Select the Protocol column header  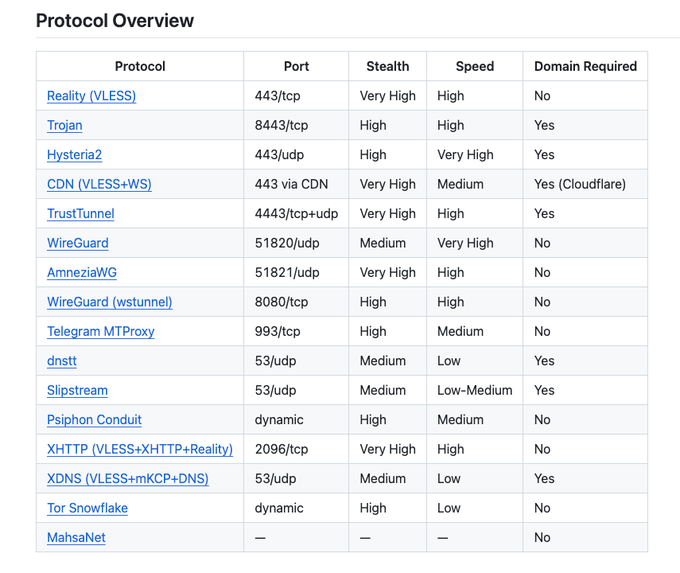[x=140, y=66]
